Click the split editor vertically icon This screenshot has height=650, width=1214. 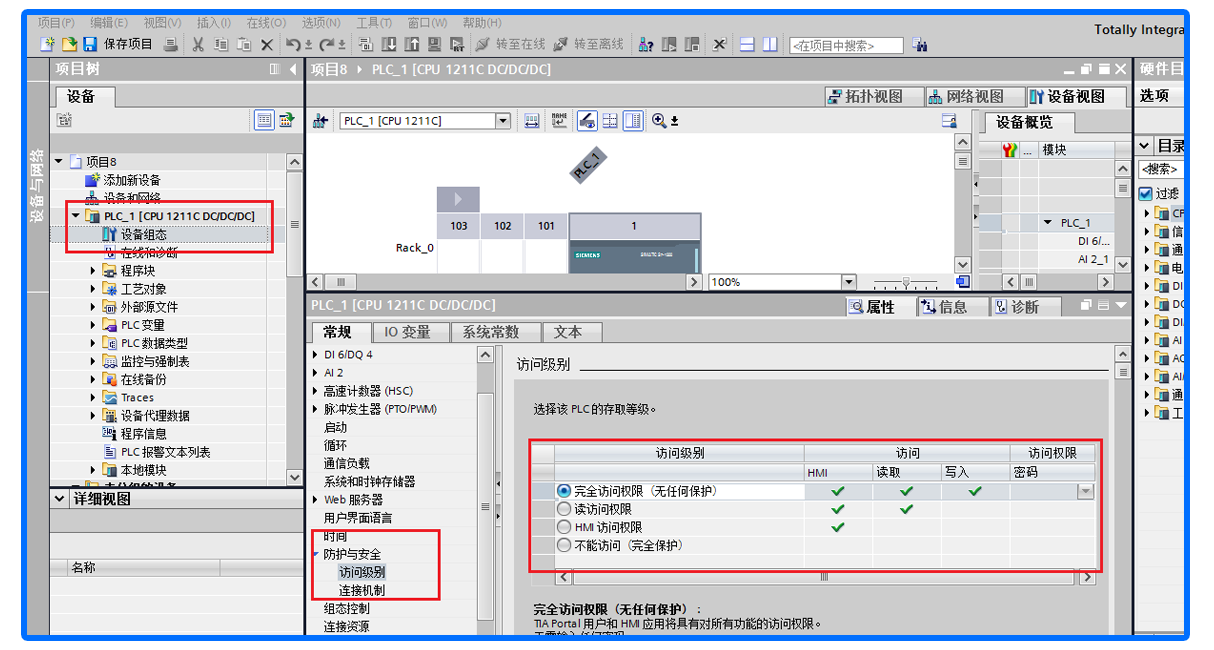[x=770, y=44]
